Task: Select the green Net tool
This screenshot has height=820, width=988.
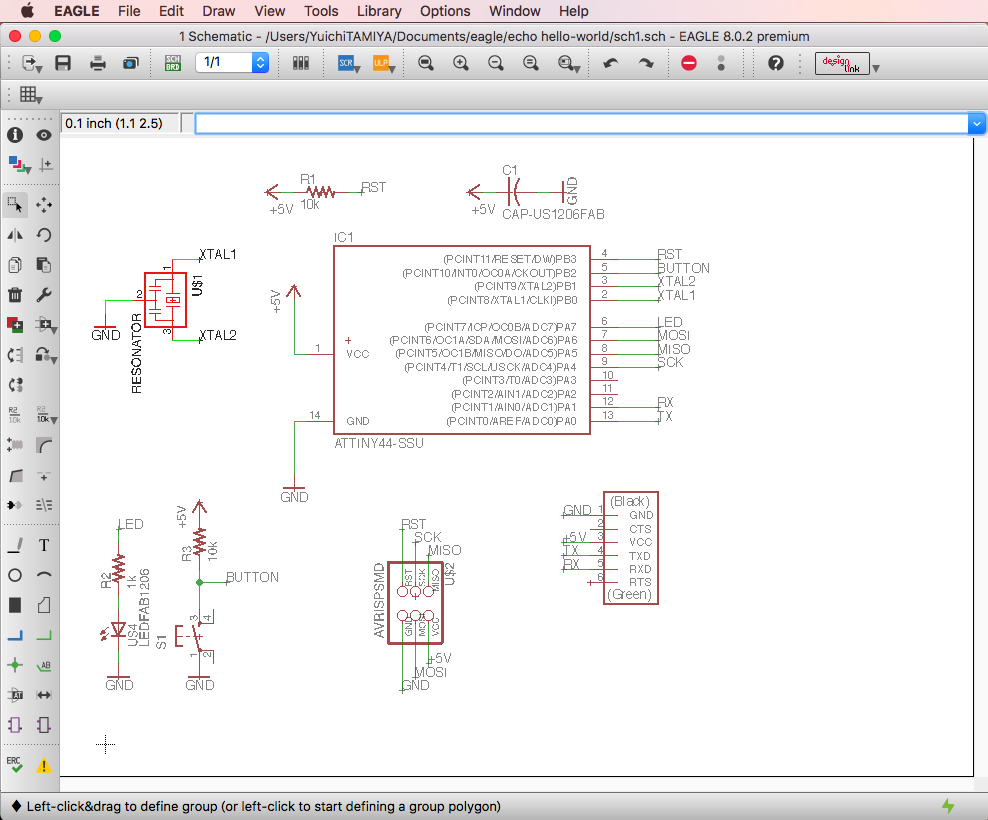Action: [x=43, y=635]
